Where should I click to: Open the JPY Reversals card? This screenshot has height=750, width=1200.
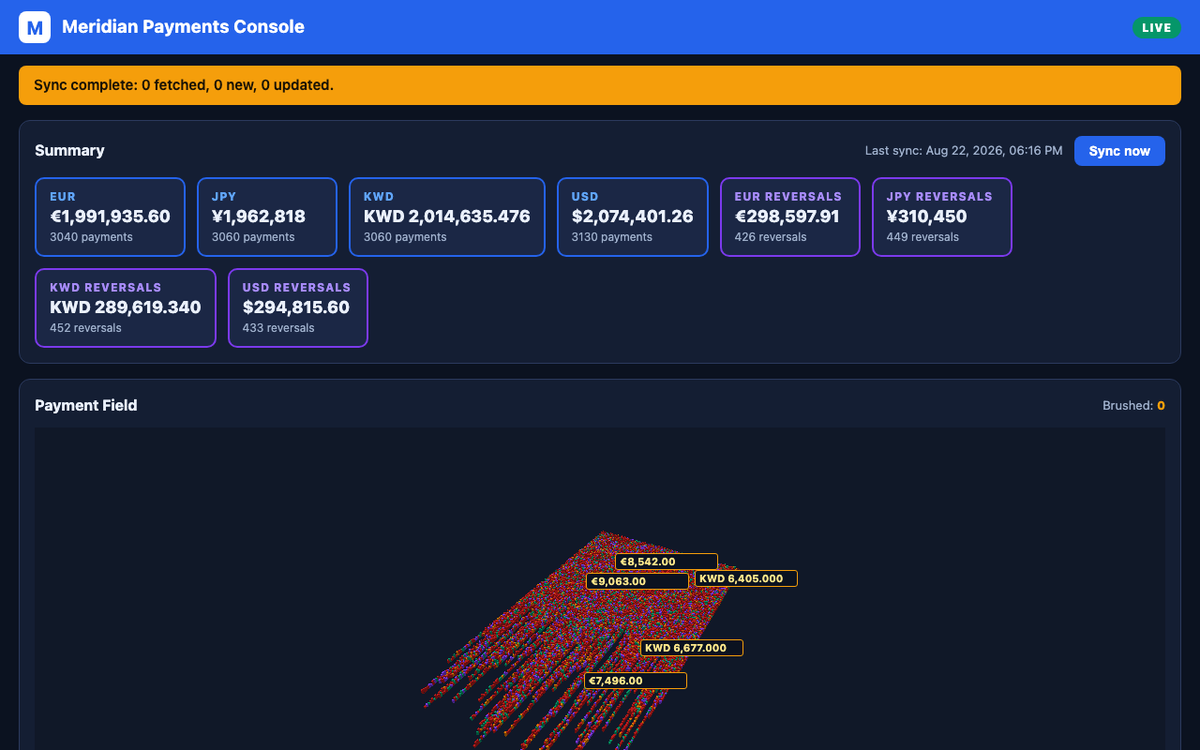tap(942, 217)
